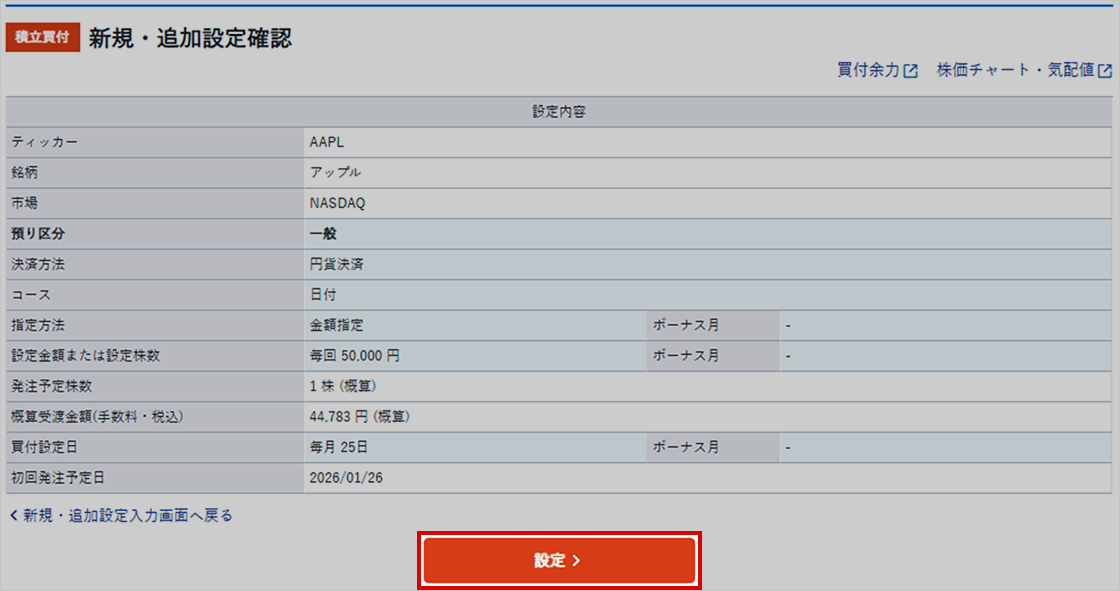
Task: Click the 積立買付 red badge
Action: click(43, 38)
